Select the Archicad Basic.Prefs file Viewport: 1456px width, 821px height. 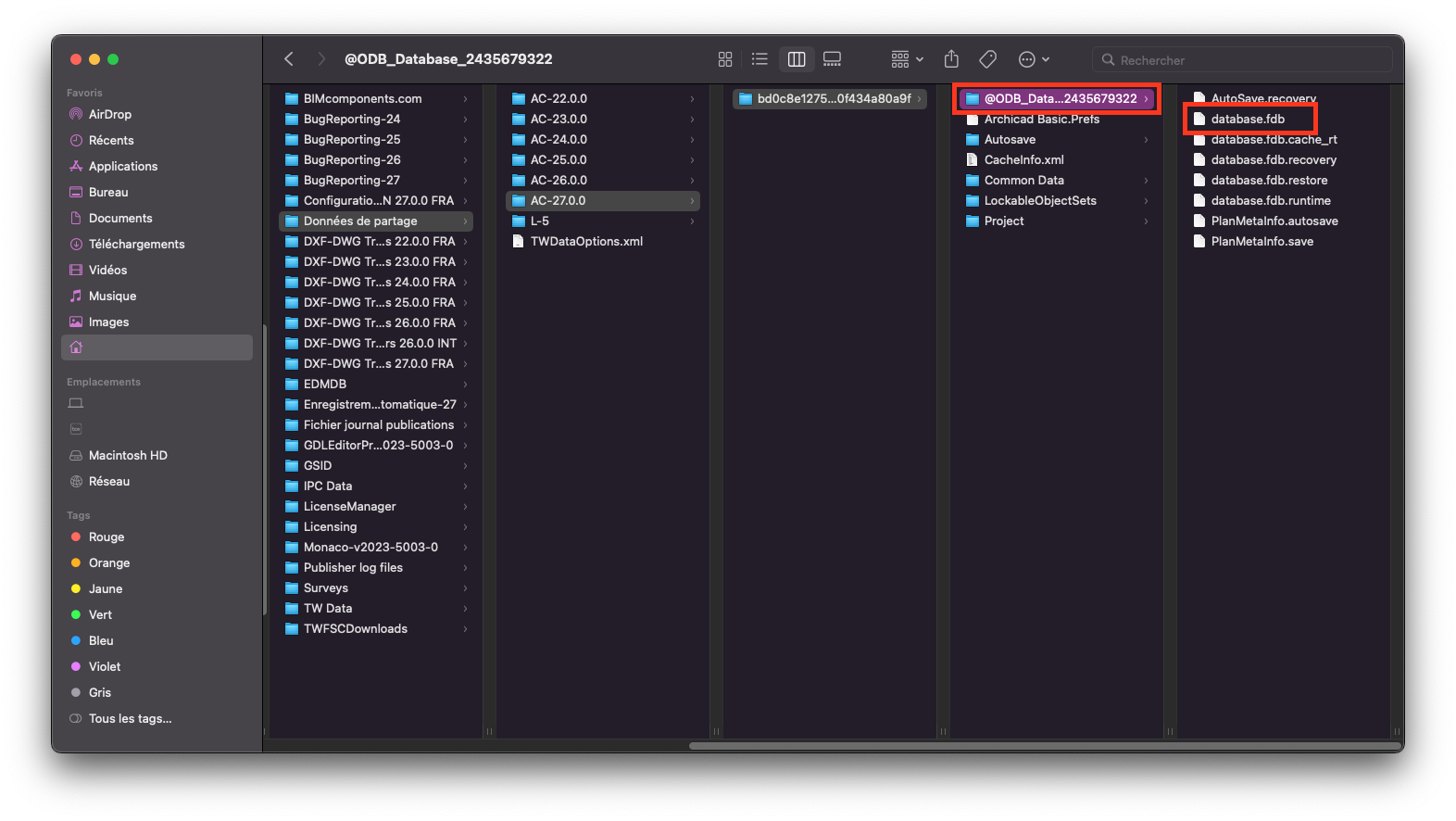tap(1057, 119)
